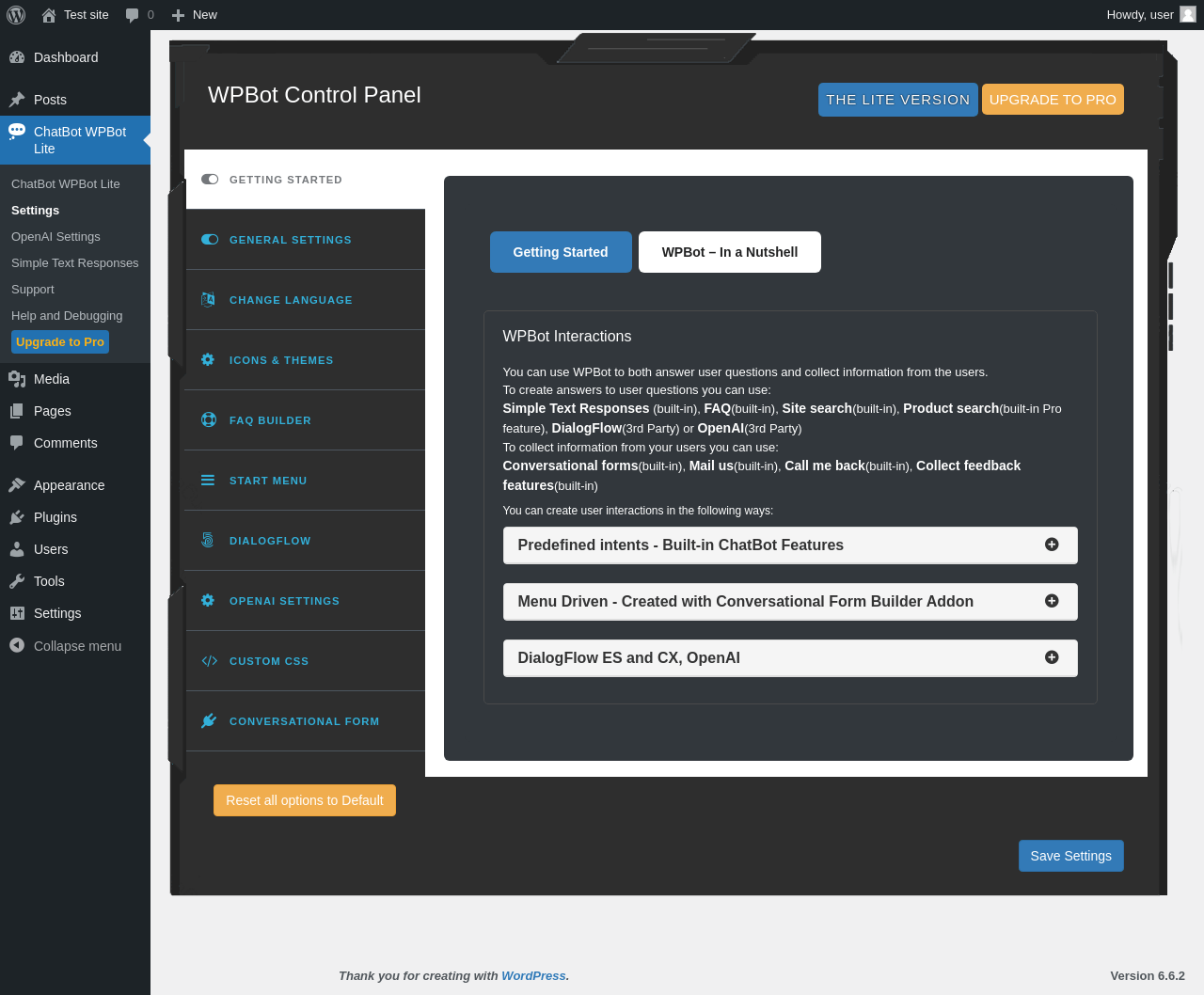Click the Pages icon in sidebar
The height and width of the screenshot is (995, 1204).
(17, 411)
